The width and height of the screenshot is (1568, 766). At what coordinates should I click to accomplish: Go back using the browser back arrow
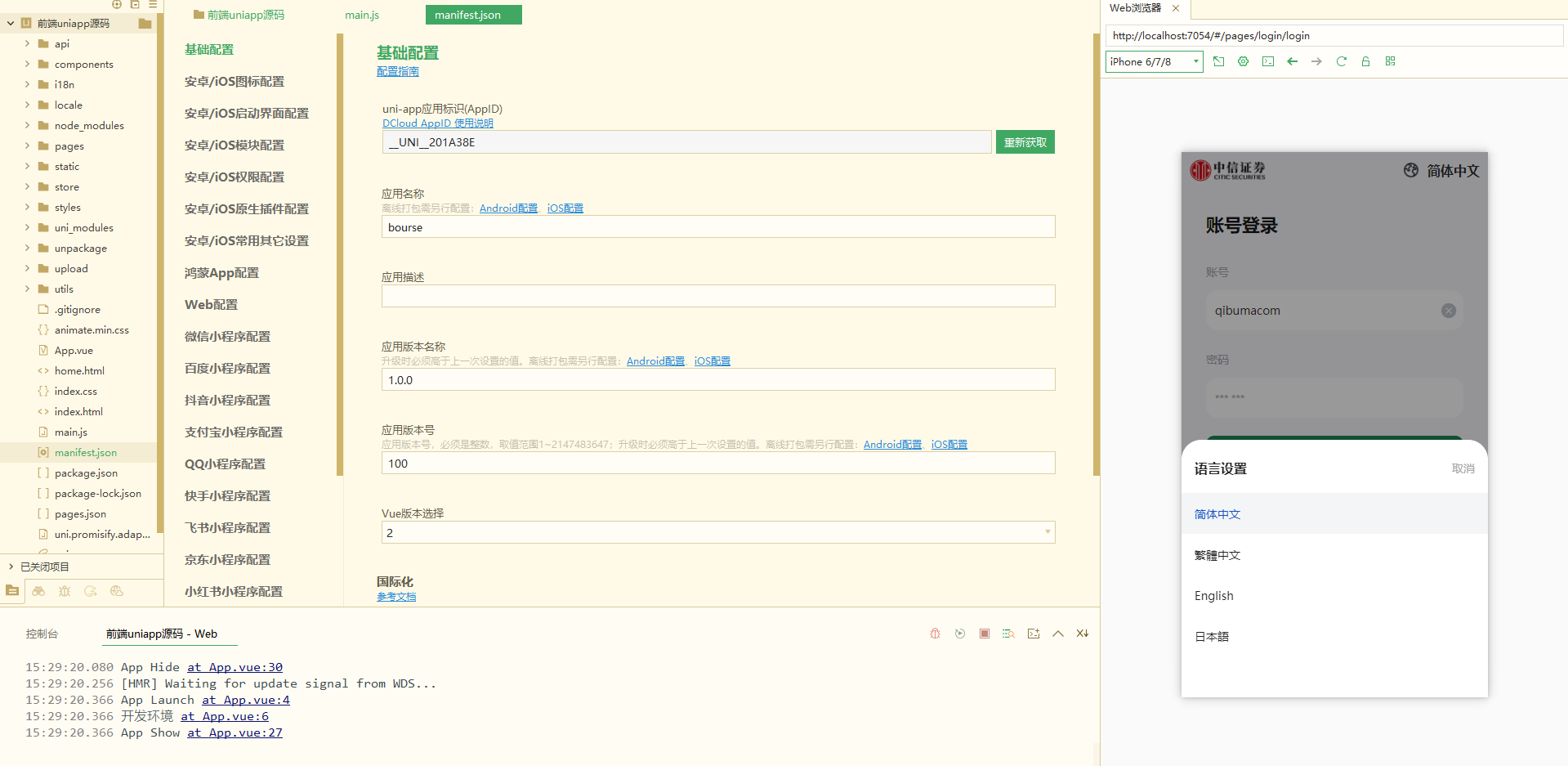pyautogui.click(x=1292, y=61)
